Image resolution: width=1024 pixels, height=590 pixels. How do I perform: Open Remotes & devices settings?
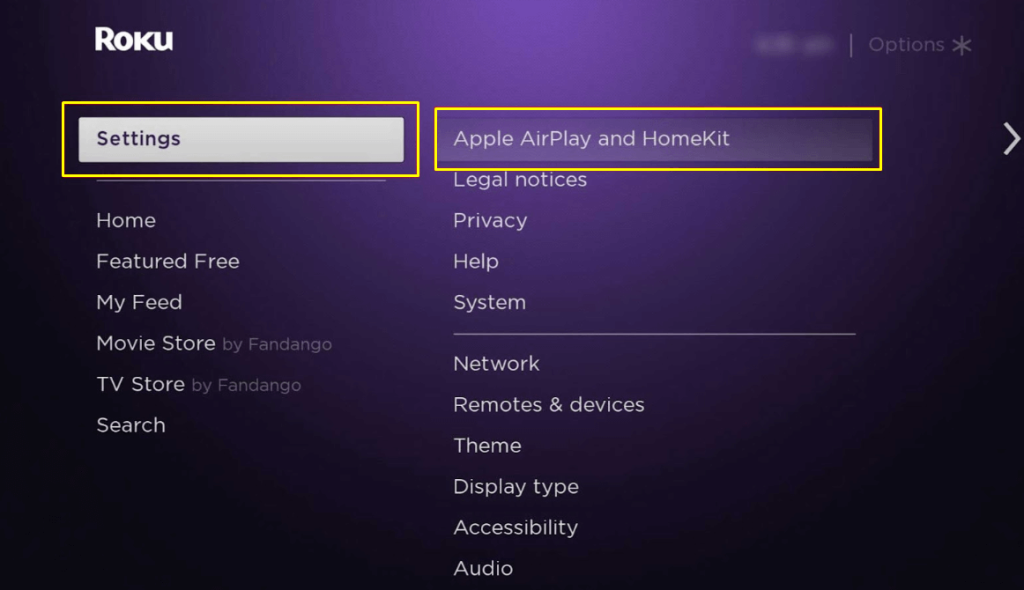click(549, 405)
